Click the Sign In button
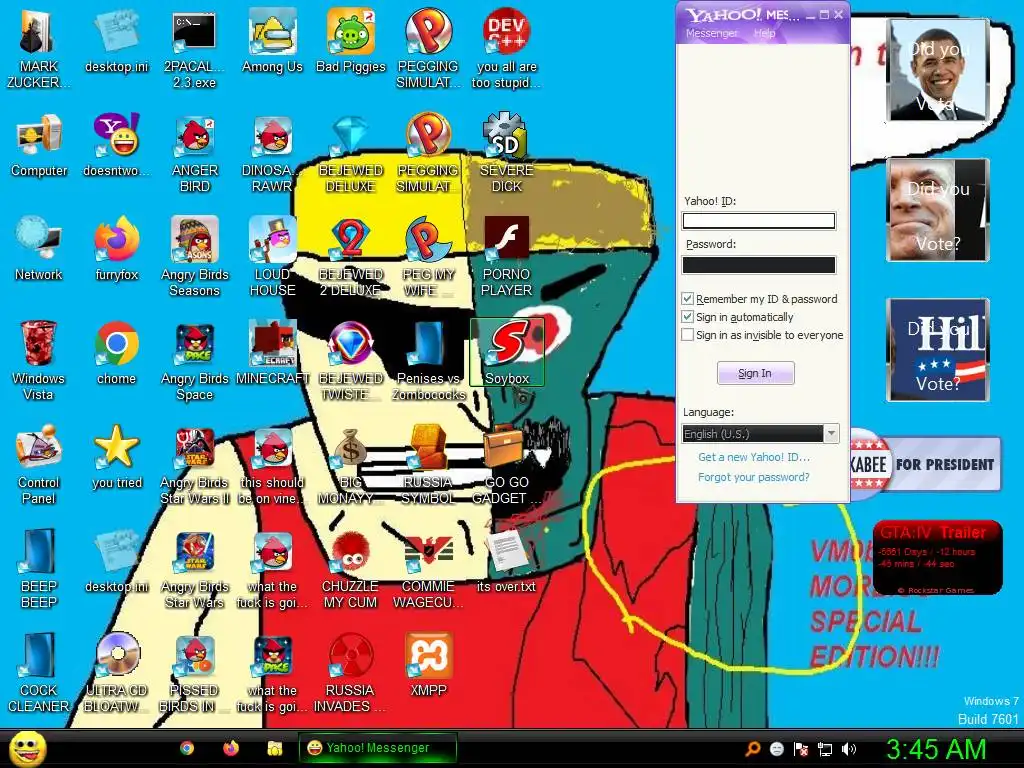The height and width of the screenshot is (768, 1024). tap(756, 374)
